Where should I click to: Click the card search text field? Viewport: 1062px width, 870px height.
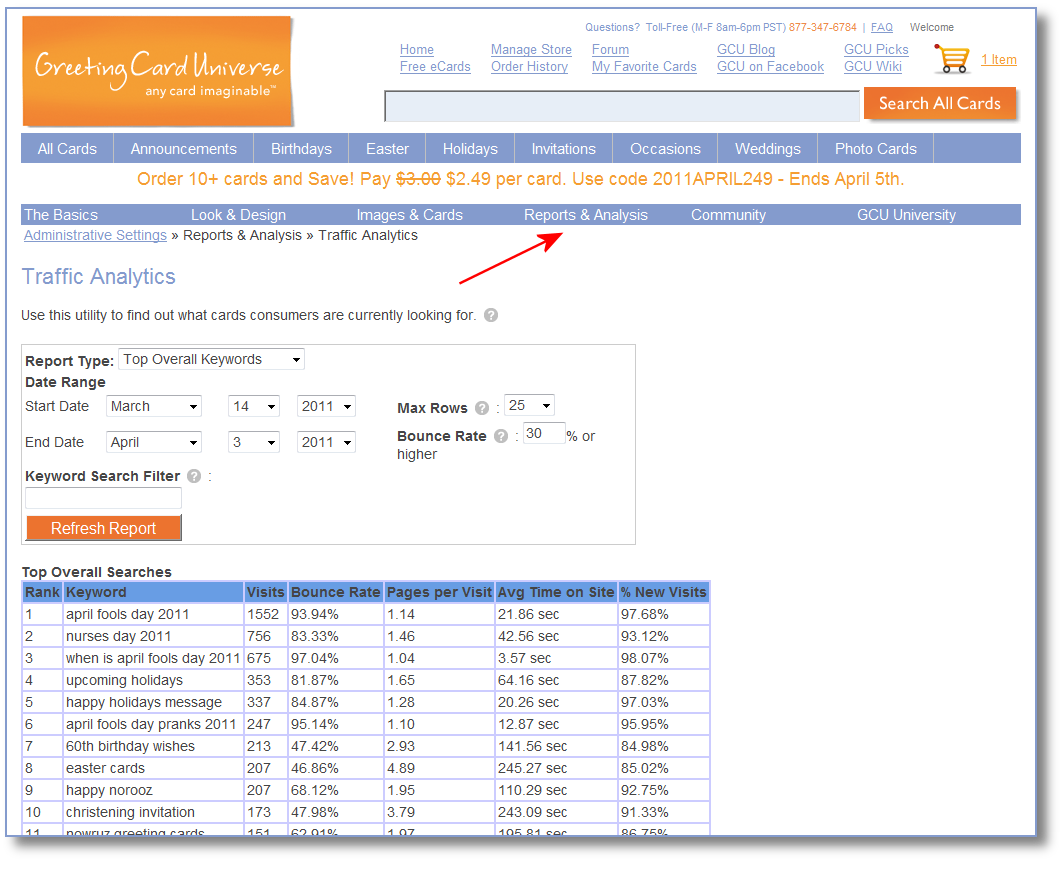(x=622, y=106)
